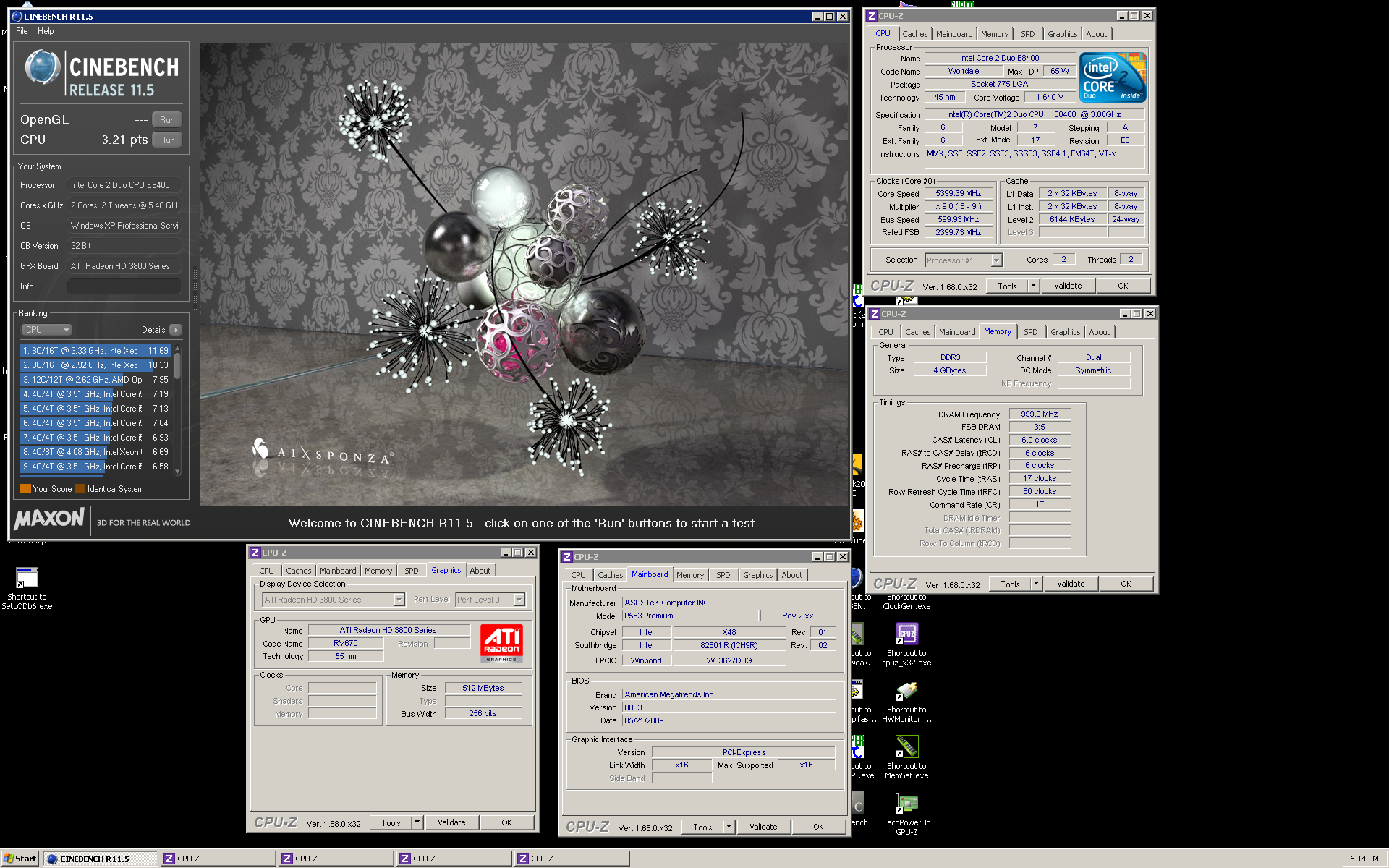Run the CPU benchmark test
Screen dimensions: 1389x868
click(x=167, y=140)
